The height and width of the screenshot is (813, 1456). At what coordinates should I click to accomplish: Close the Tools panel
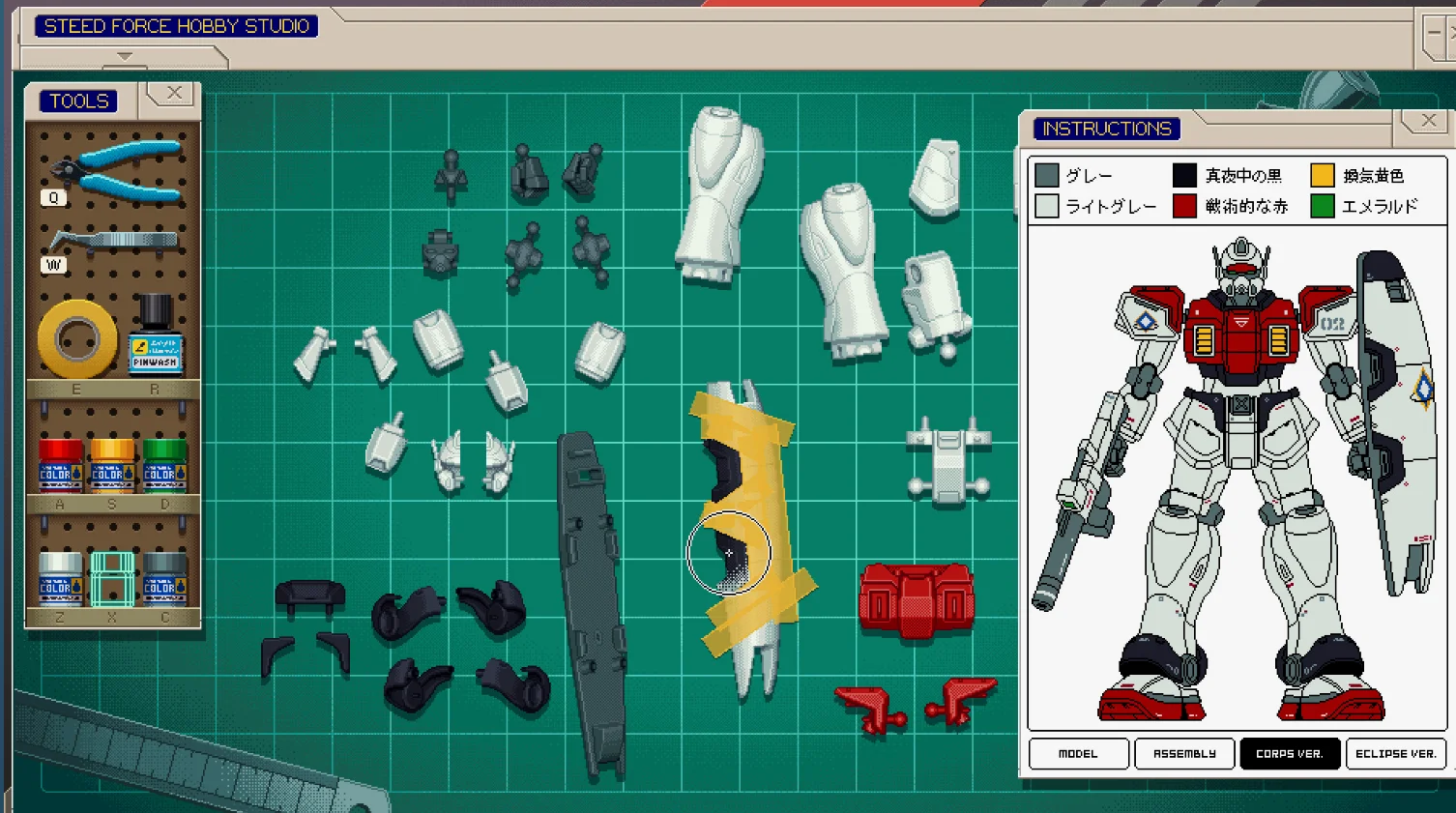pyautogui.click(x=174, y=93)
